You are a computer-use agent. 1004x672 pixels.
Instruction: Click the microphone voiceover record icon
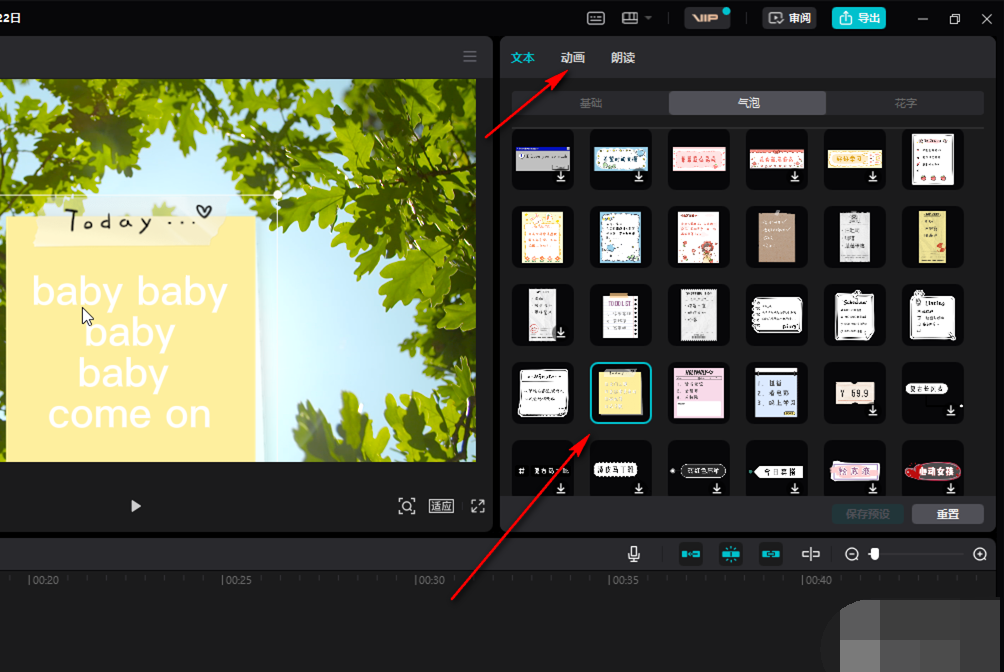coord(634,554)
